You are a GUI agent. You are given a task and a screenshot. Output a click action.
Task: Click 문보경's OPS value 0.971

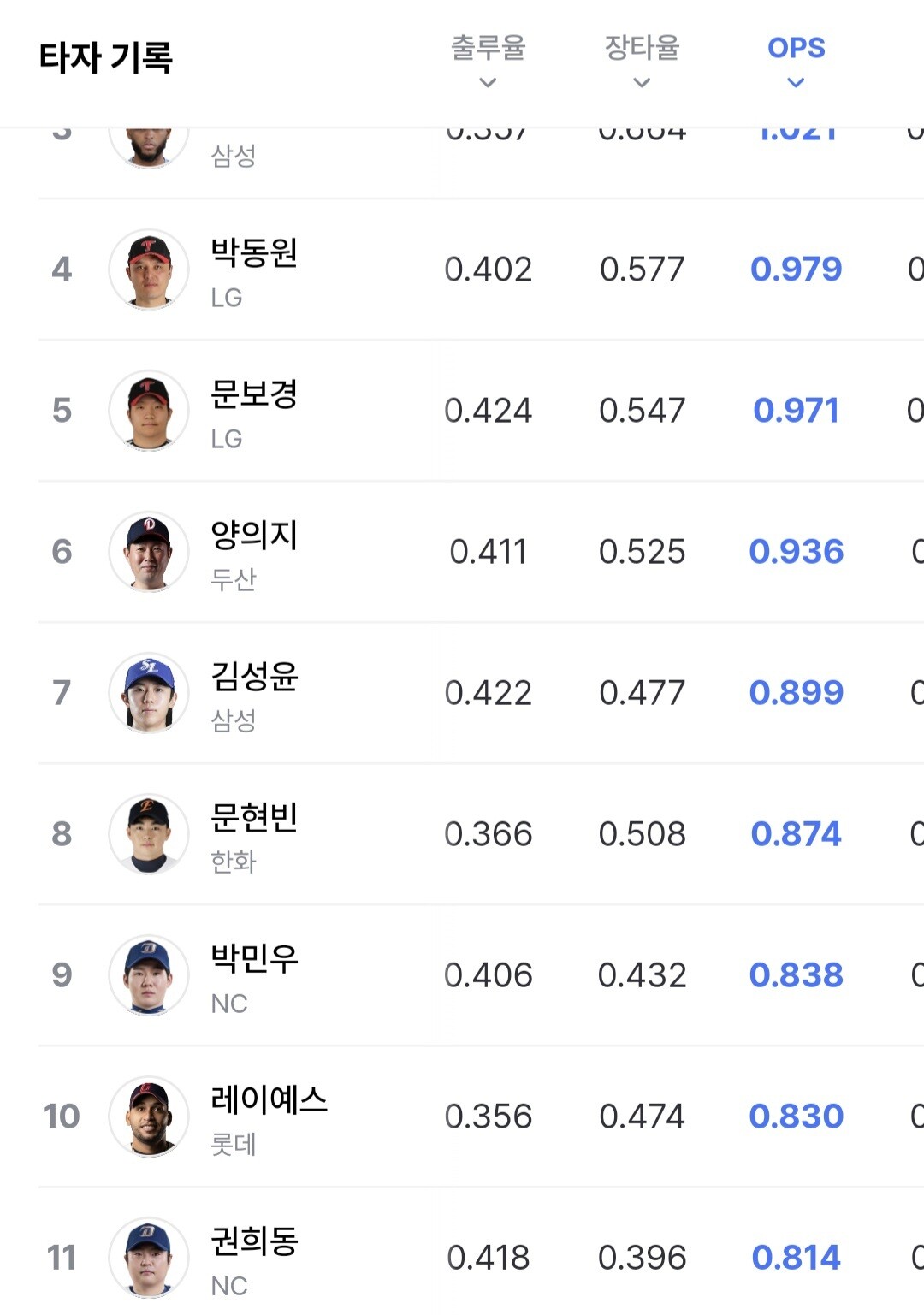pos(796,411)
